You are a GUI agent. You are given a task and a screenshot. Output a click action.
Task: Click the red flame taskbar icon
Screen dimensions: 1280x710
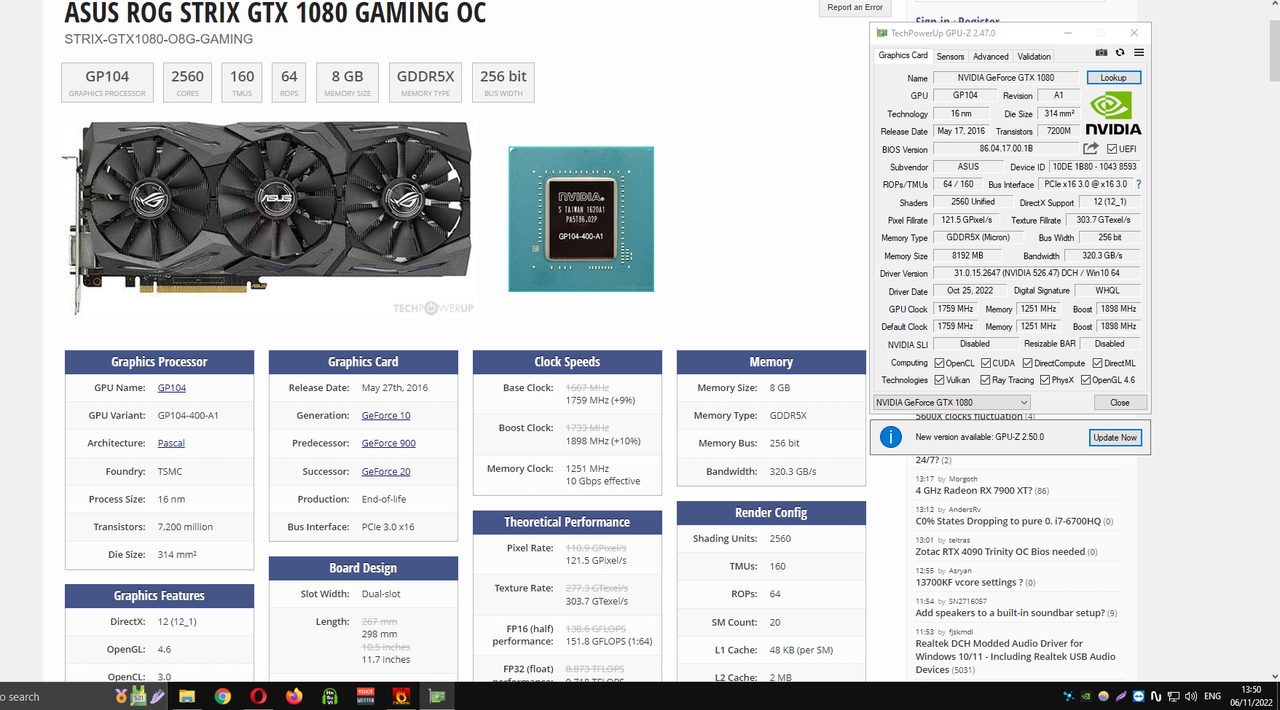click(401, 696)
